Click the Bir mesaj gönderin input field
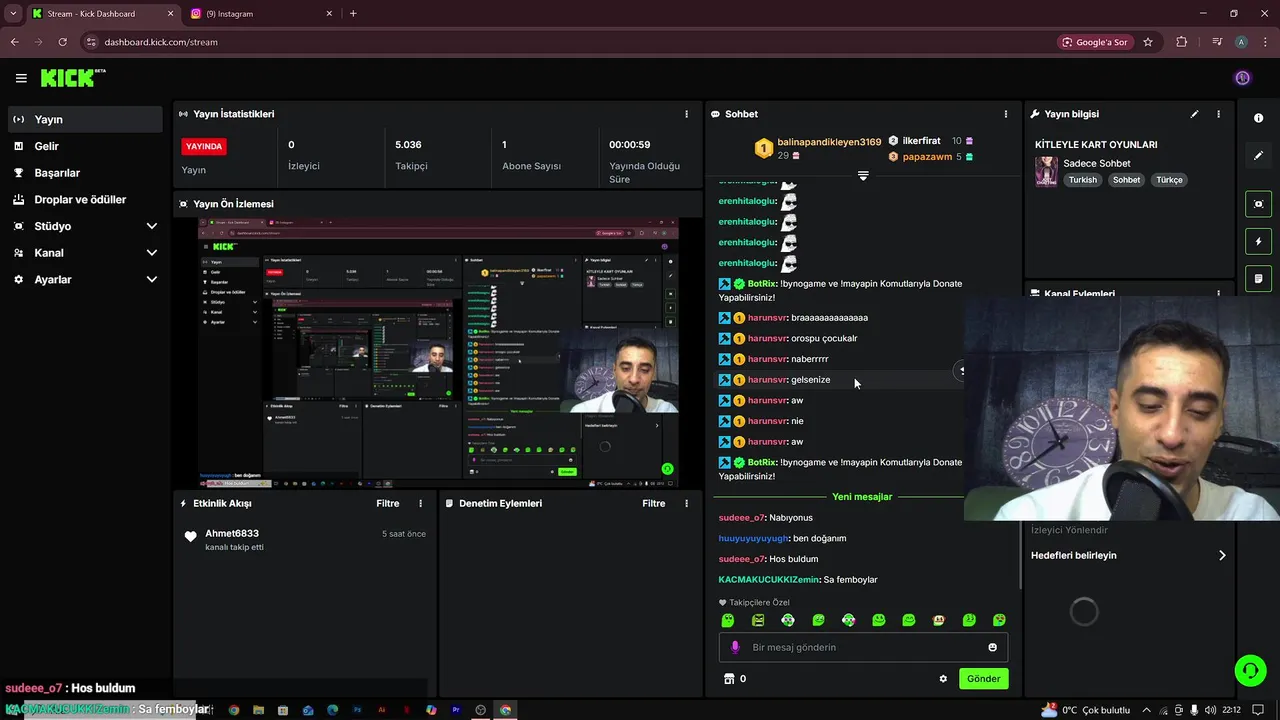The image size is (1280, 720). [863, 647]
